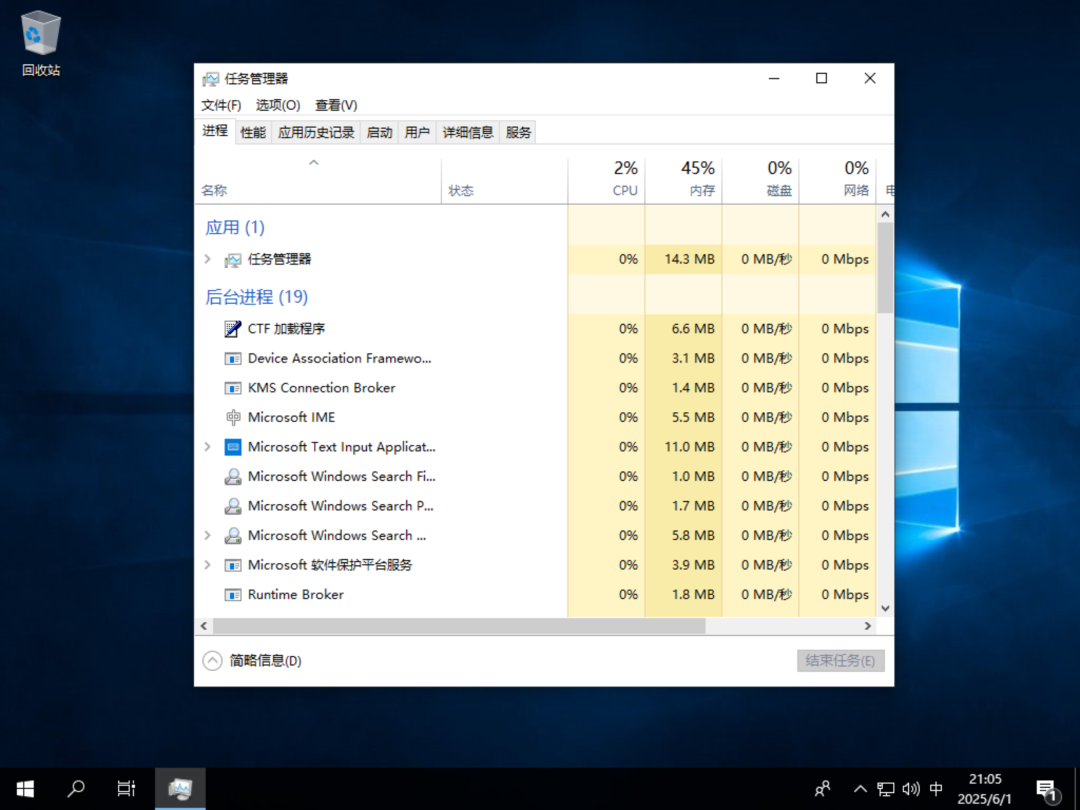Sort by the 状态 column header
Image resolution: width=1080 pixels, height=810 pixels.
(x=504, y=181)
